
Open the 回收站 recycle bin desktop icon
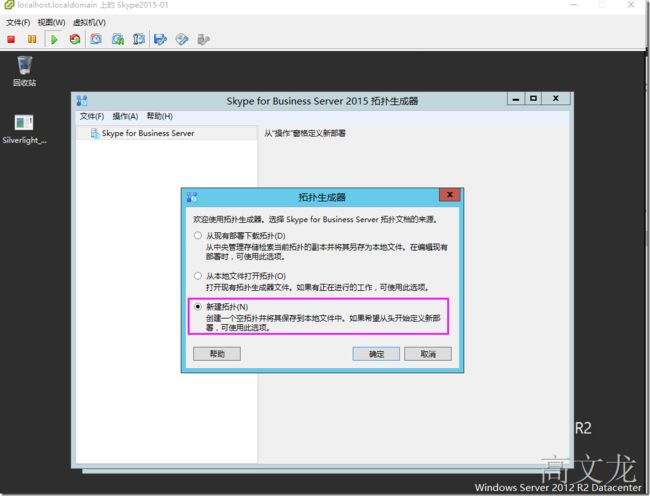tap(24, 71)
